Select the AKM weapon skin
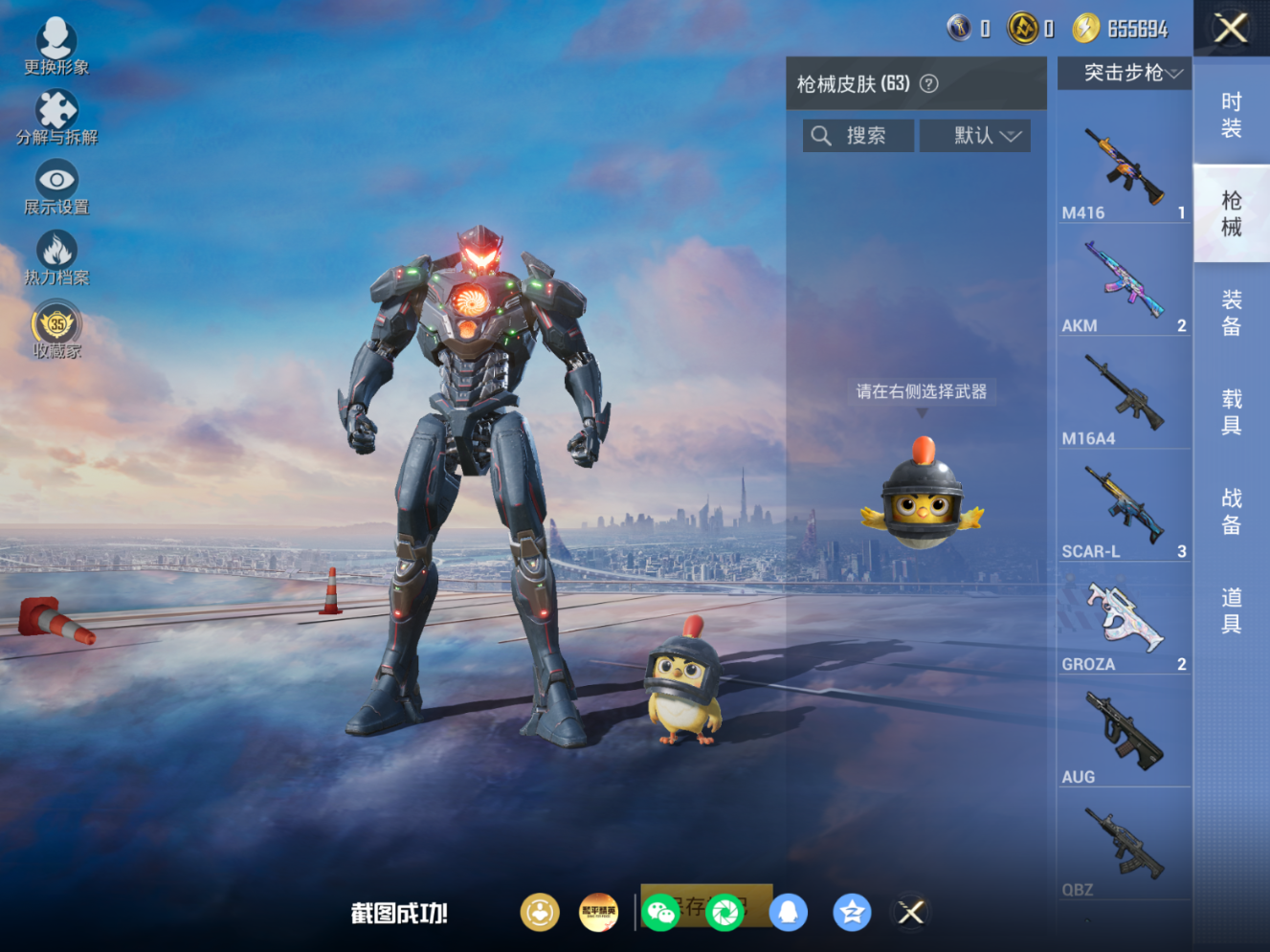 click(x=1124, y=280)
